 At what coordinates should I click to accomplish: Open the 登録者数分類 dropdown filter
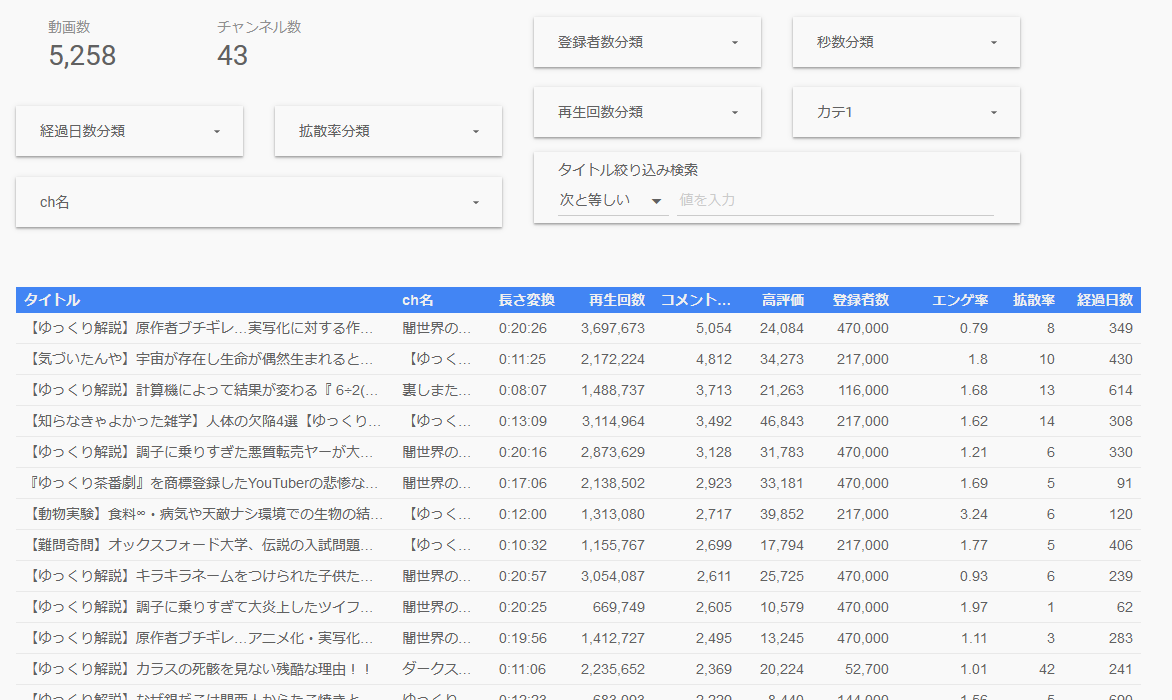click(x=647, y=42)
